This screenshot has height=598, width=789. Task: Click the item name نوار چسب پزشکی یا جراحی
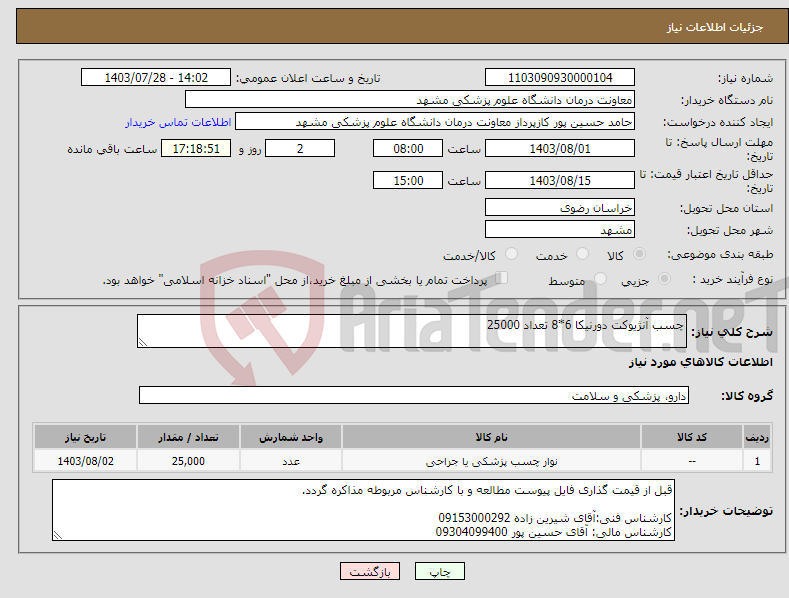click(491, 461)
